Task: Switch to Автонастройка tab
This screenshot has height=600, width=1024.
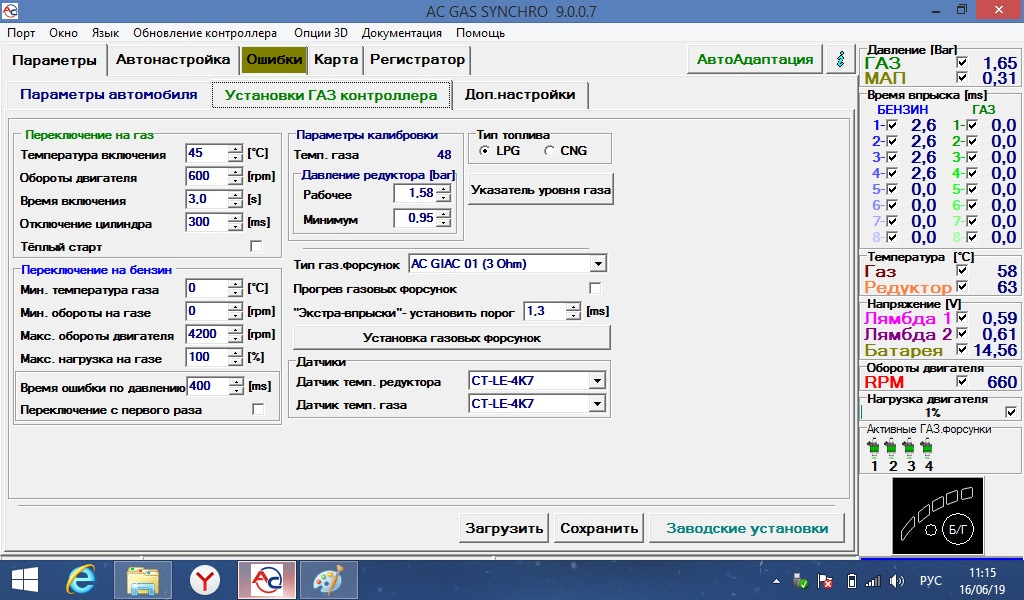Action: 173,59
